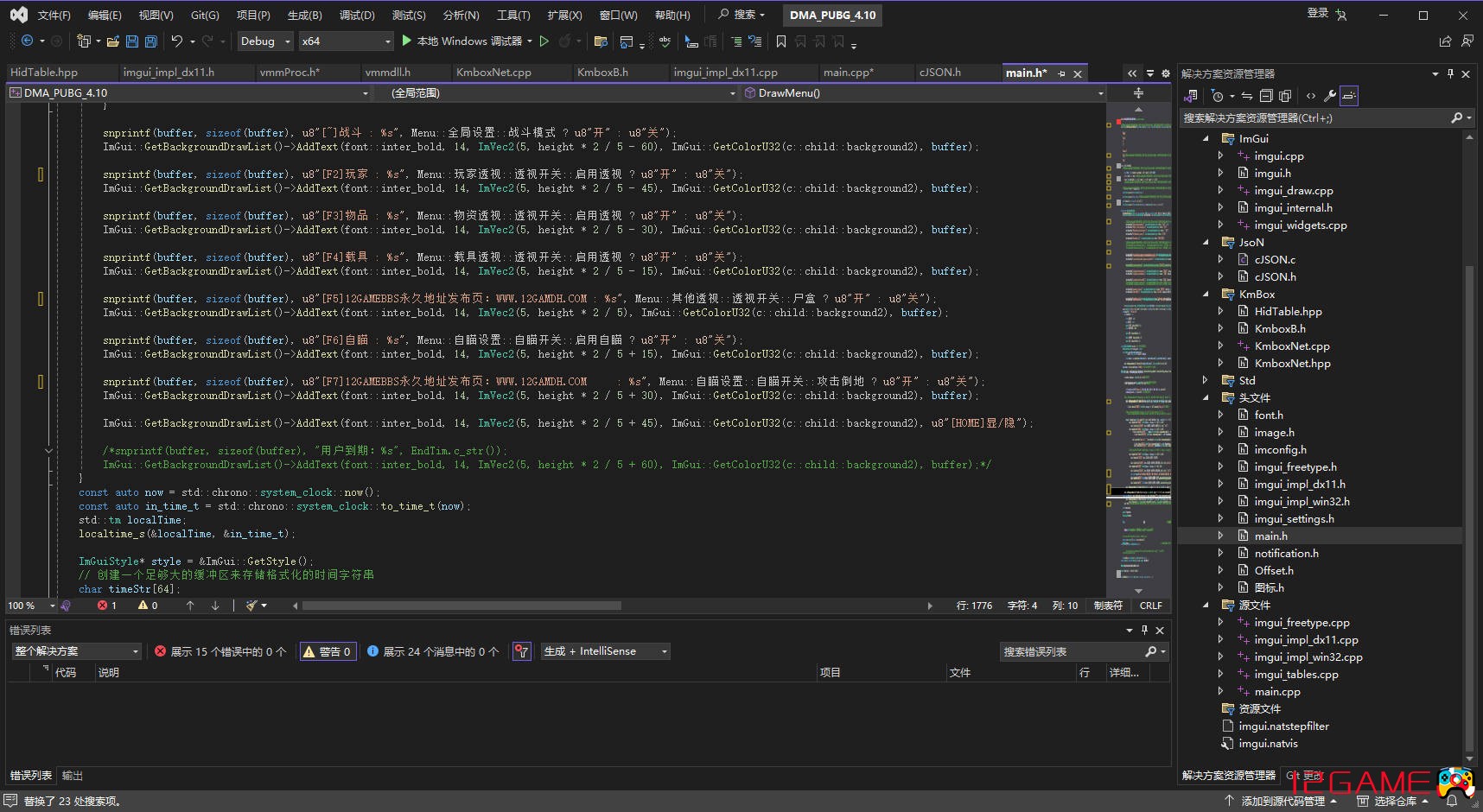Open the Build + IntelliSense dropdown
This screenshot has height=812, width=1483.
(x=605, y=651)
